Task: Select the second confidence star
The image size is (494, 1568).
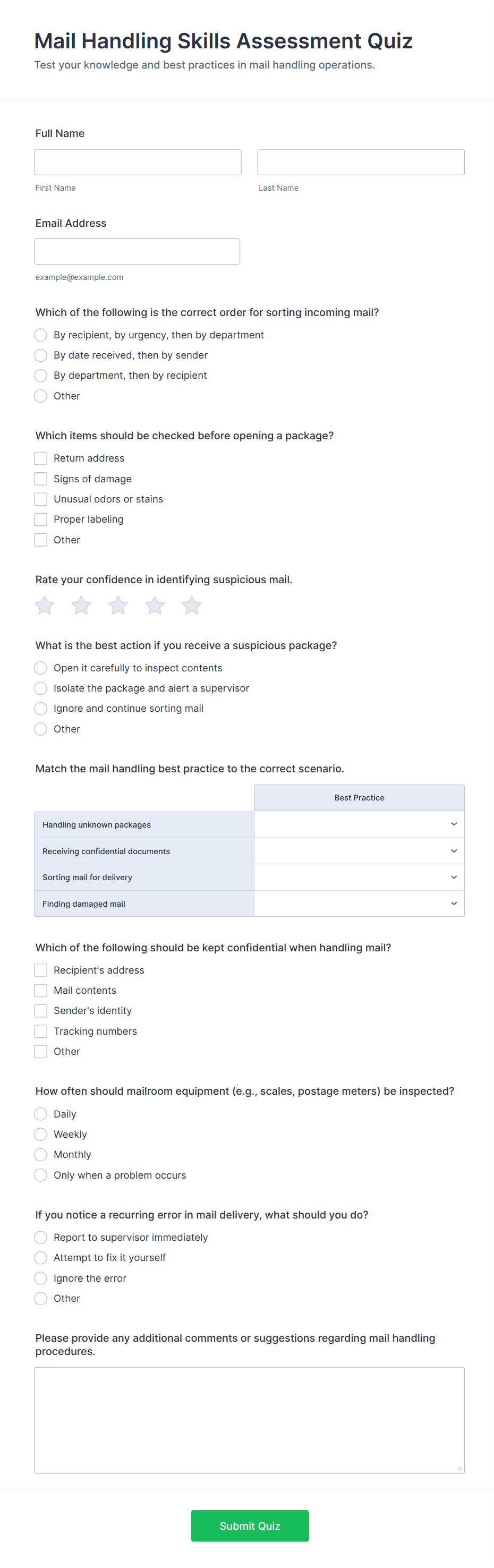Action: click(81, 605)
